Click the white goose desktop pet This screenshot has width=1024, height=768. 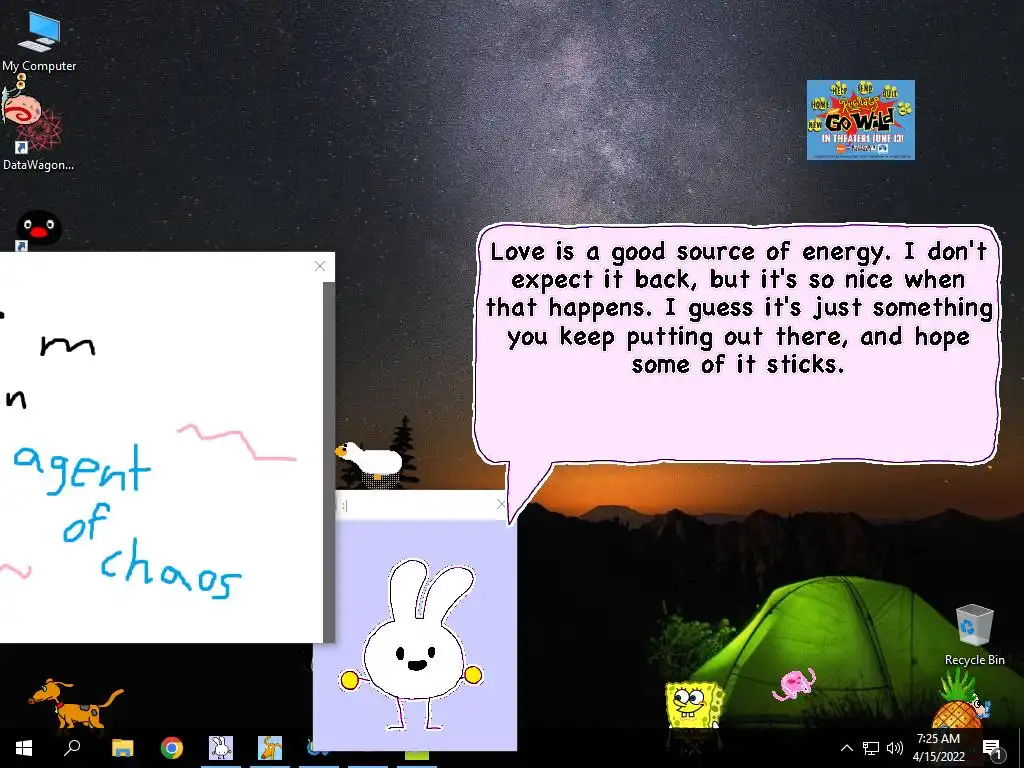tap(369, 459)
